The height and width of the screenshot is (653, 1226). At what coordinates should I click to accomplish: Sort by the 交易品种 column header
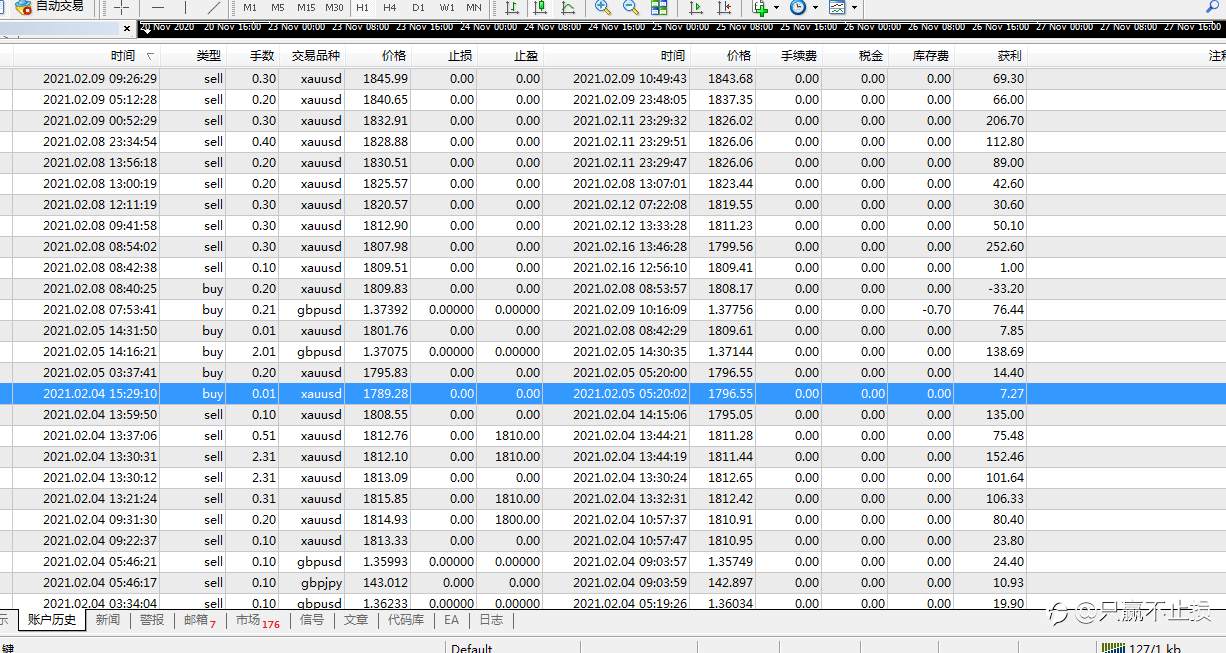(x=315, y=56)
